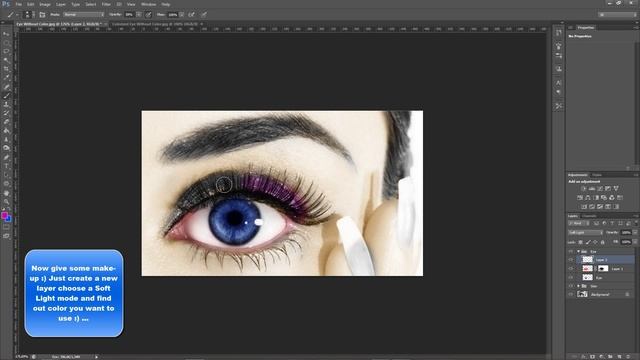Add a Brightness/Contrast adjustment

584,189
